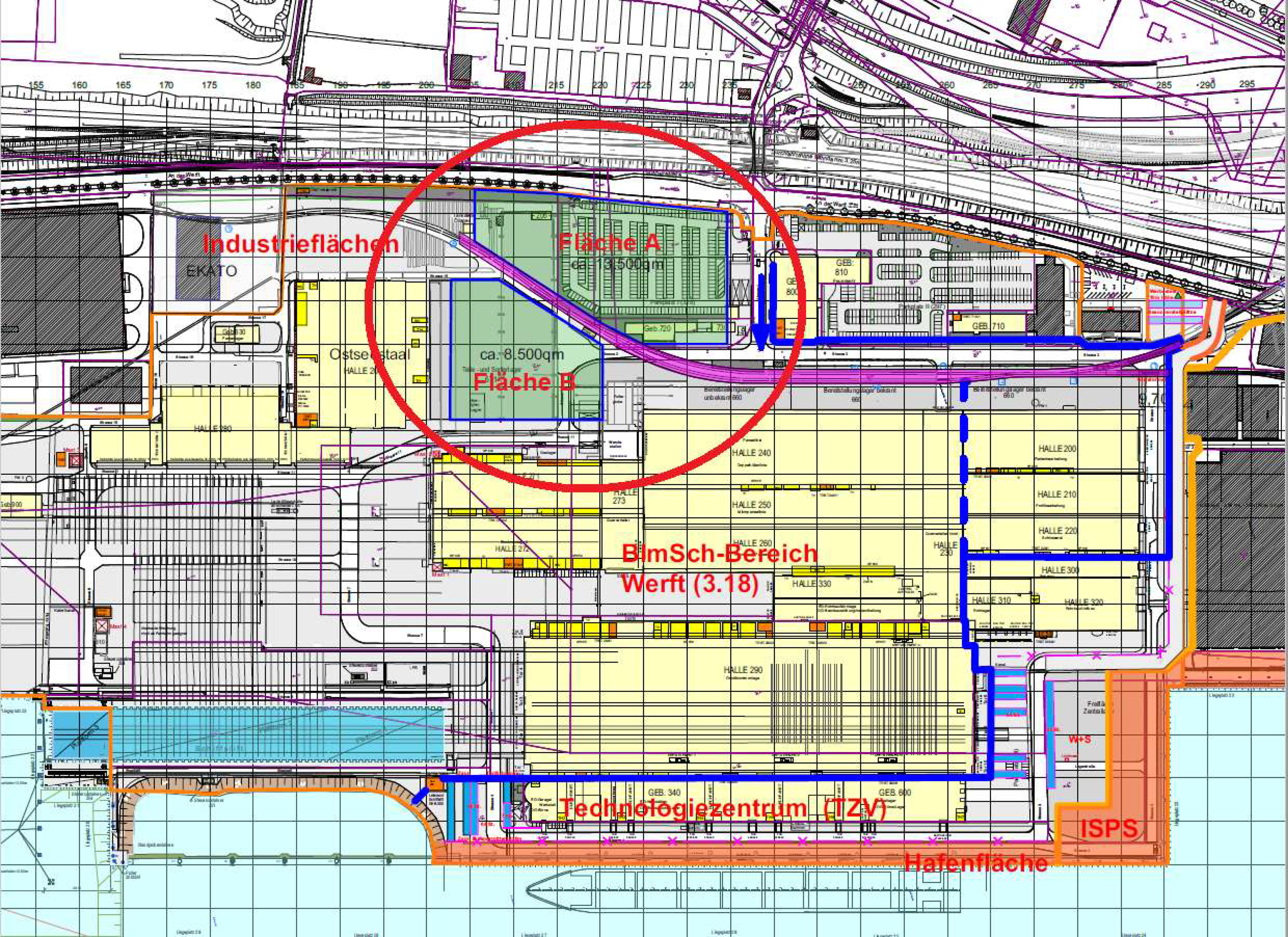Select the Fläche B green area label
Image resolution: width=1288 pixels, height=937 pixels.
tap(524, 382)
